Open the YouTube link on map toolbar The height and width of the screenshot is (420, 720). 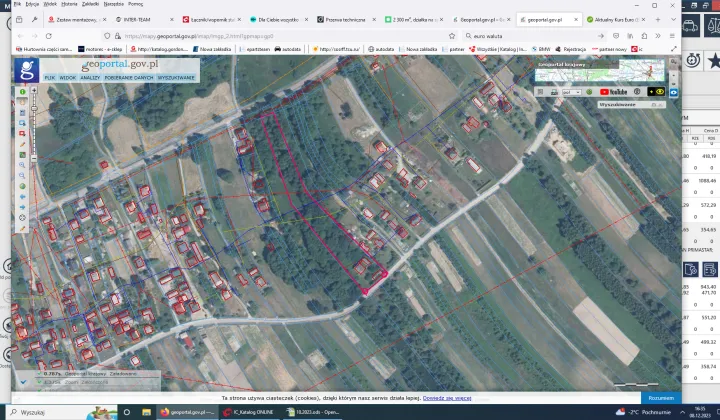613,92
